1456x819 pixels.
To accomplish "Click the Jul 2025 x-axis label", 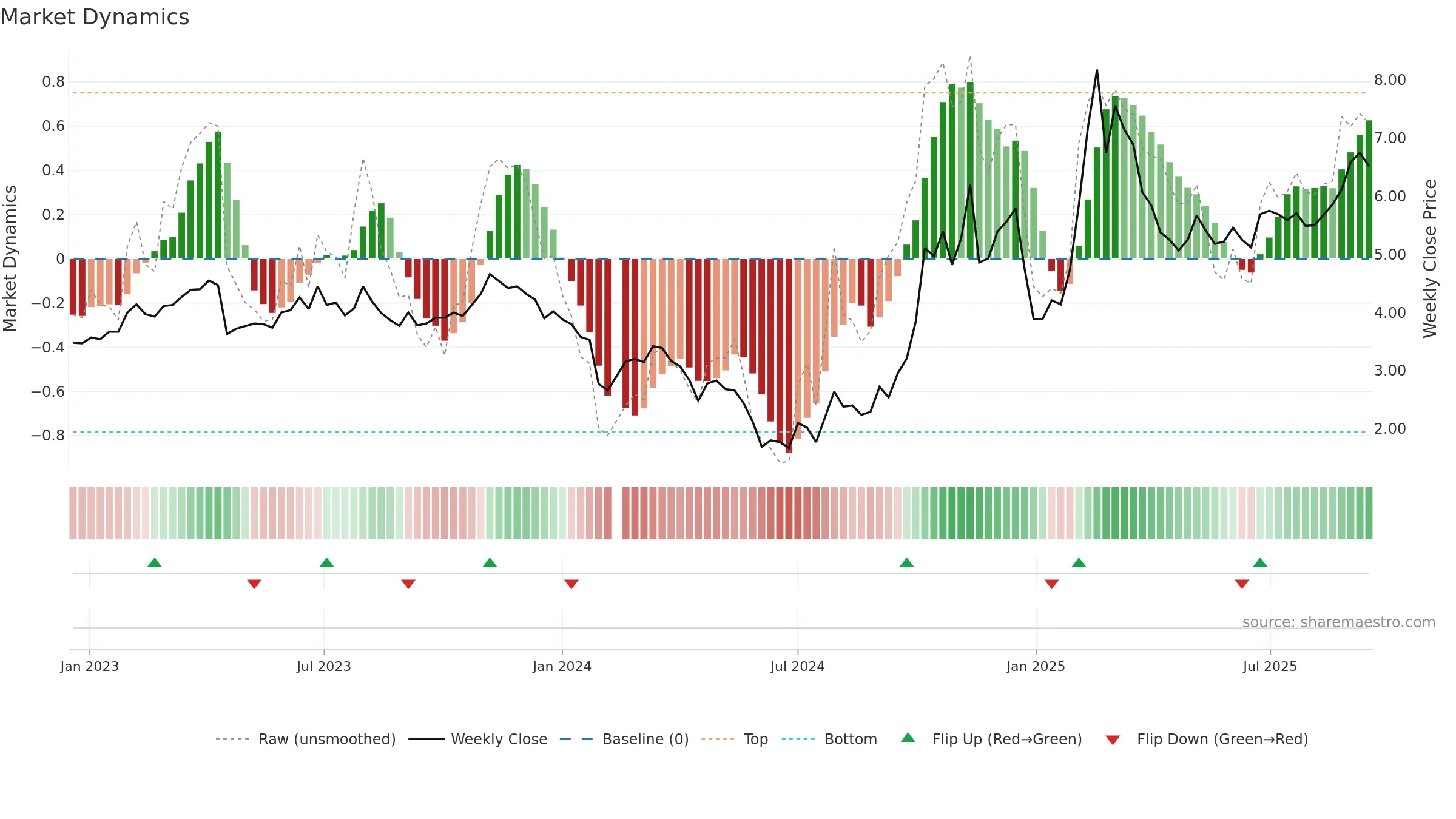I will 1270,666.
